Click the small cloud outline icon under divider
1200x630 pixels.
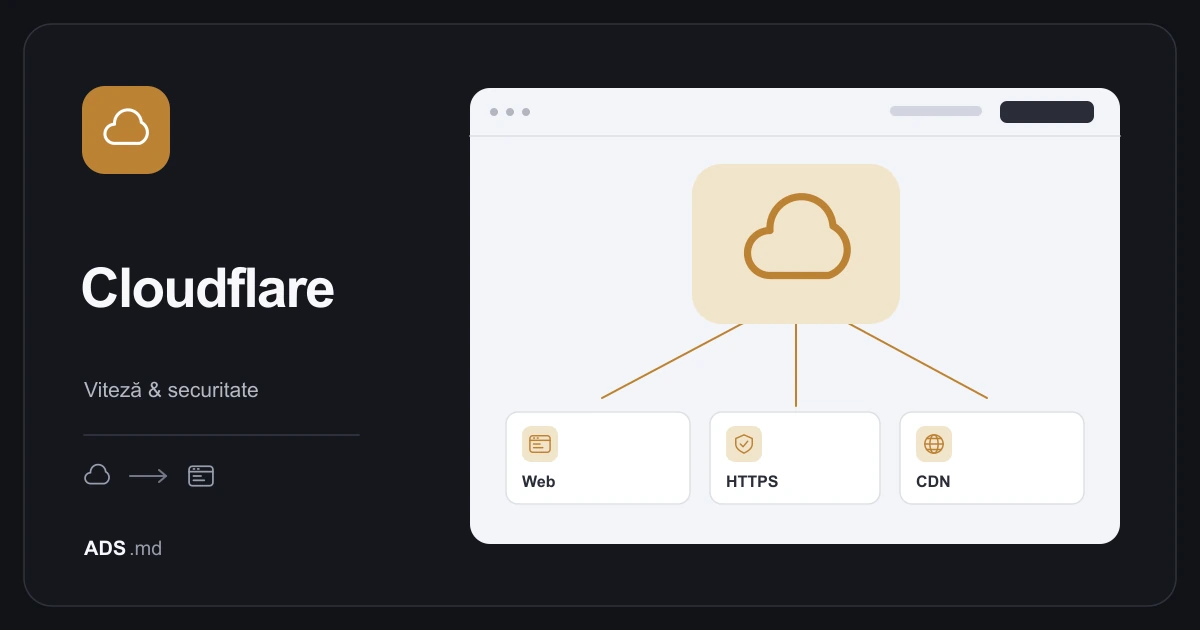(x=97, y=475)
